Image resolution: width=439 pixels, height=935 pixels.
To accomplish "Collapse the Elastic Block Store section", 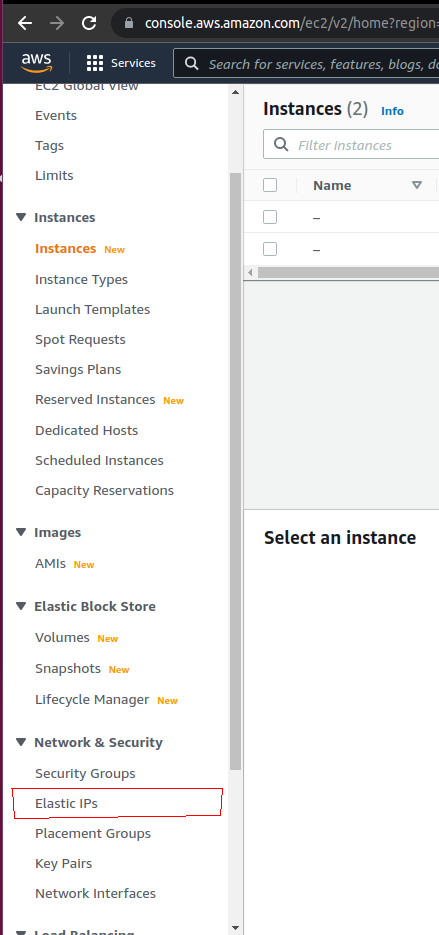I will [21, 606].
